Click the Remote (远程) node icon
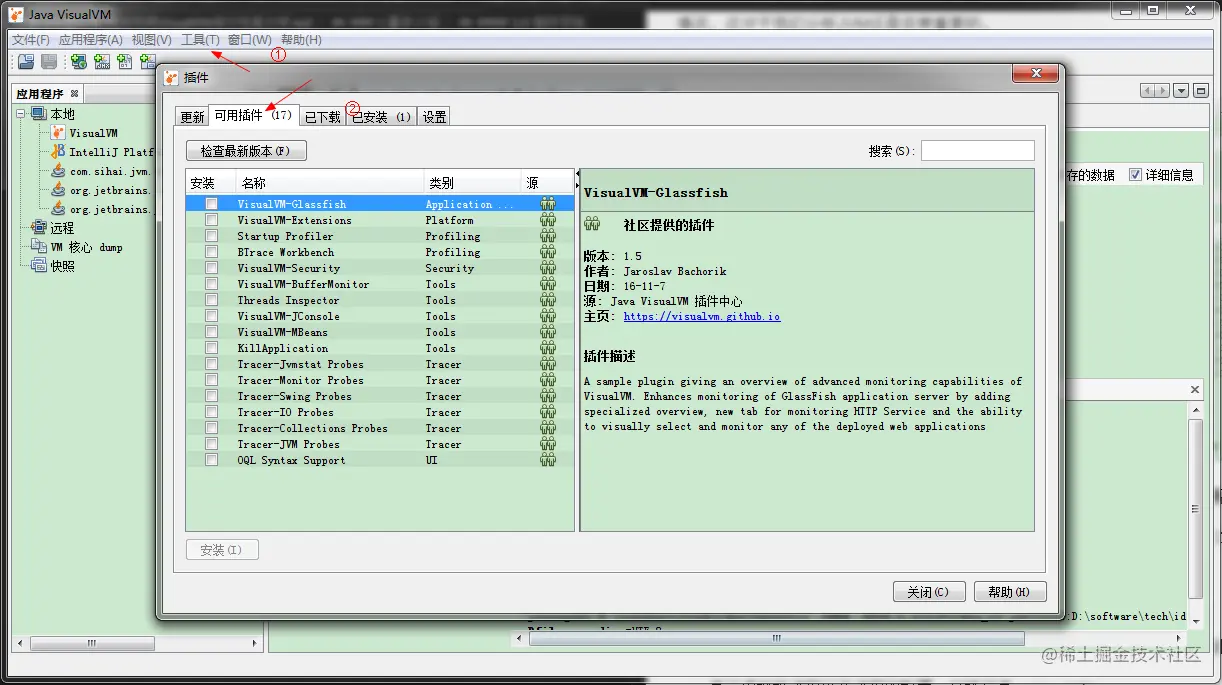The image size is (1222, 685). (39, 228)
